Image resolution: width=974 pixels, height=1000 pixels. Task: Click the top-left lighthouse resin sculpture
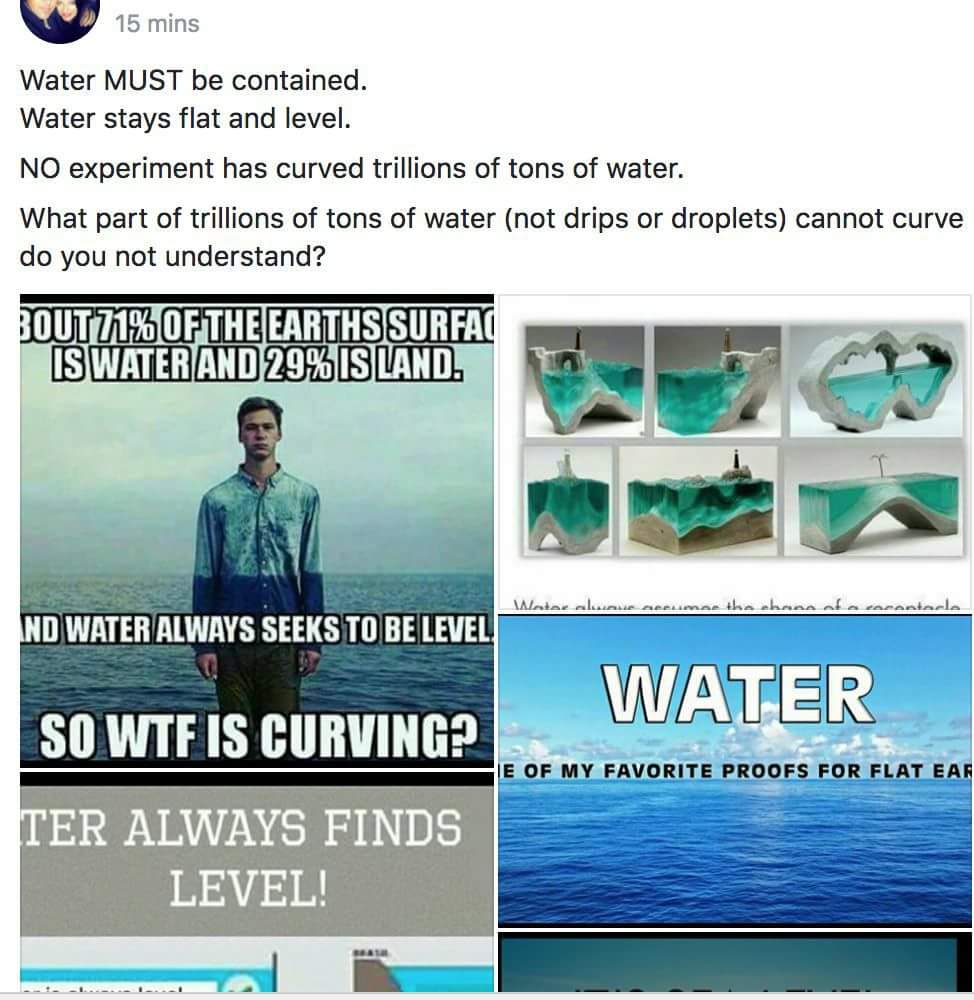pyautogui.click(x=584, y=381)
